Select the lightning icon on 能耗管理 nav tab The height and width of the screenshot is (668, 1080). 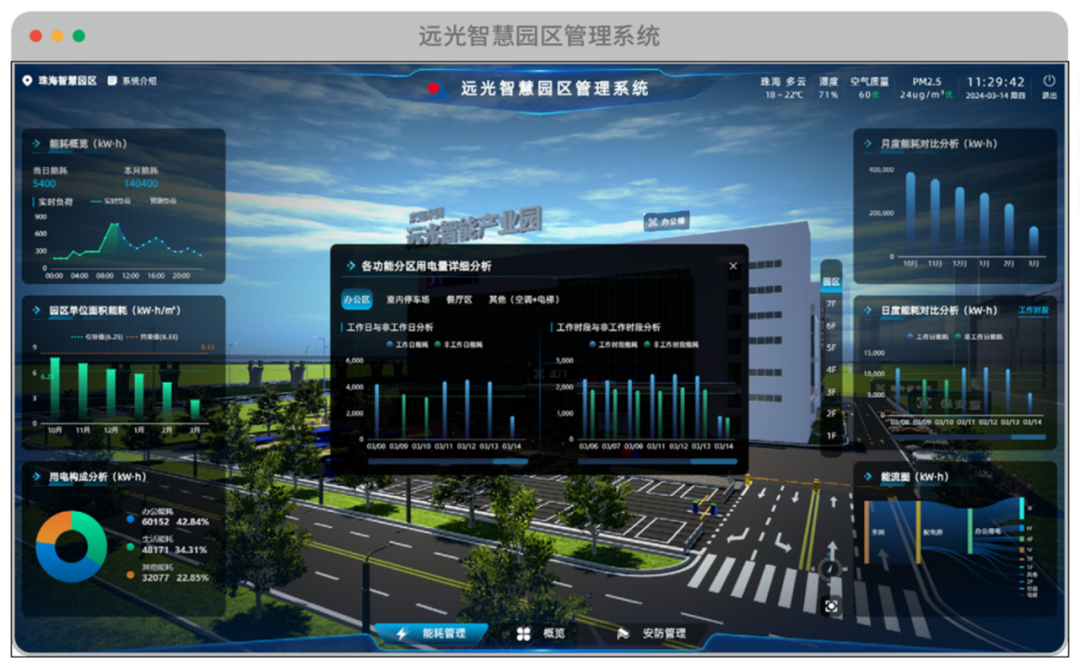403,632
